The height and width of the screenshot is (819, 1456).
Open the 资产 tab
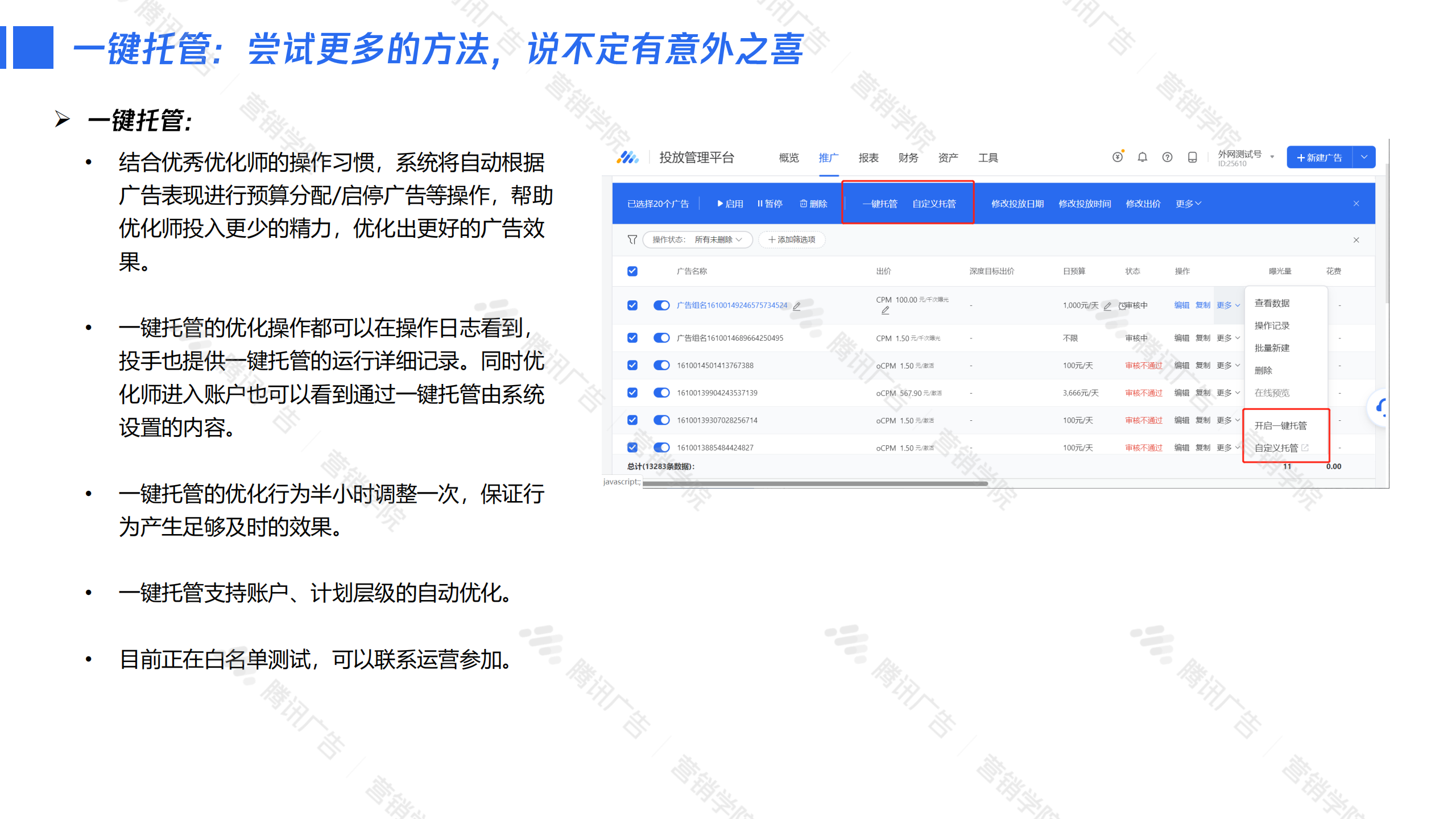(x=948, y=158)
